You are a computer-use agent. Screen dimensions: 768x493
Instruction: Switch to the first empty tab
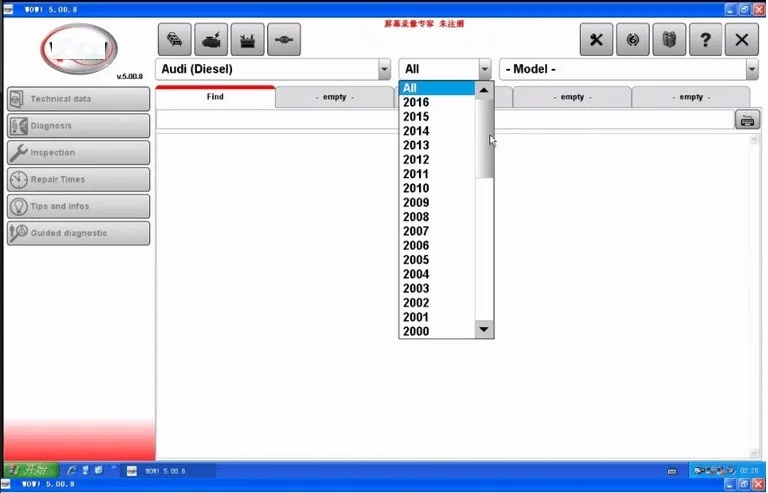[x=335, y=97]
